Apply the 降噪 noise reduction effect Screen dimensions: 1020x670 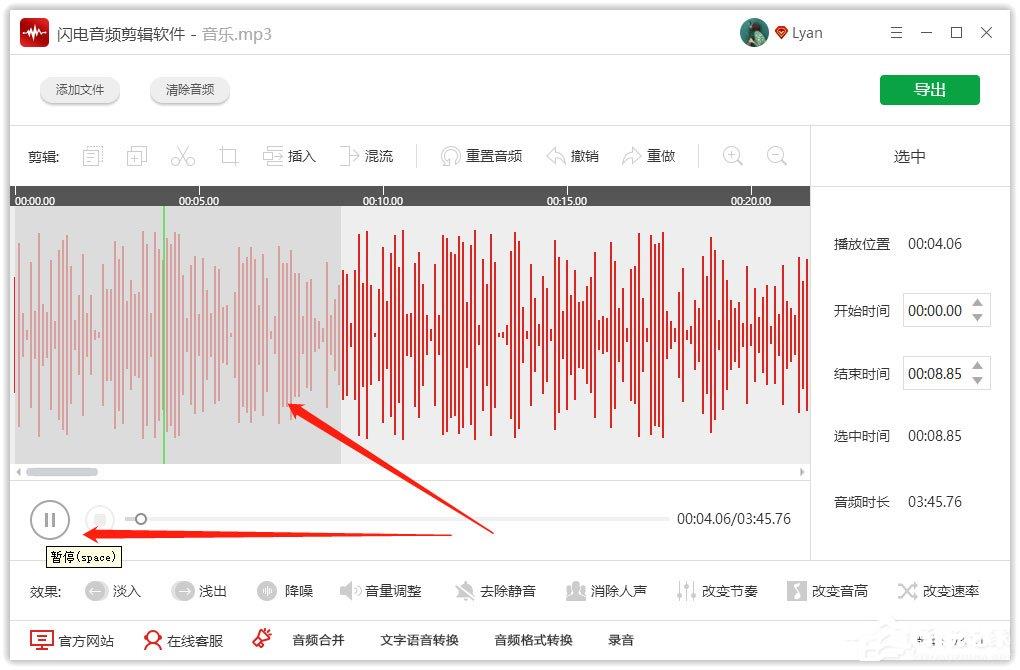(285, 591)
